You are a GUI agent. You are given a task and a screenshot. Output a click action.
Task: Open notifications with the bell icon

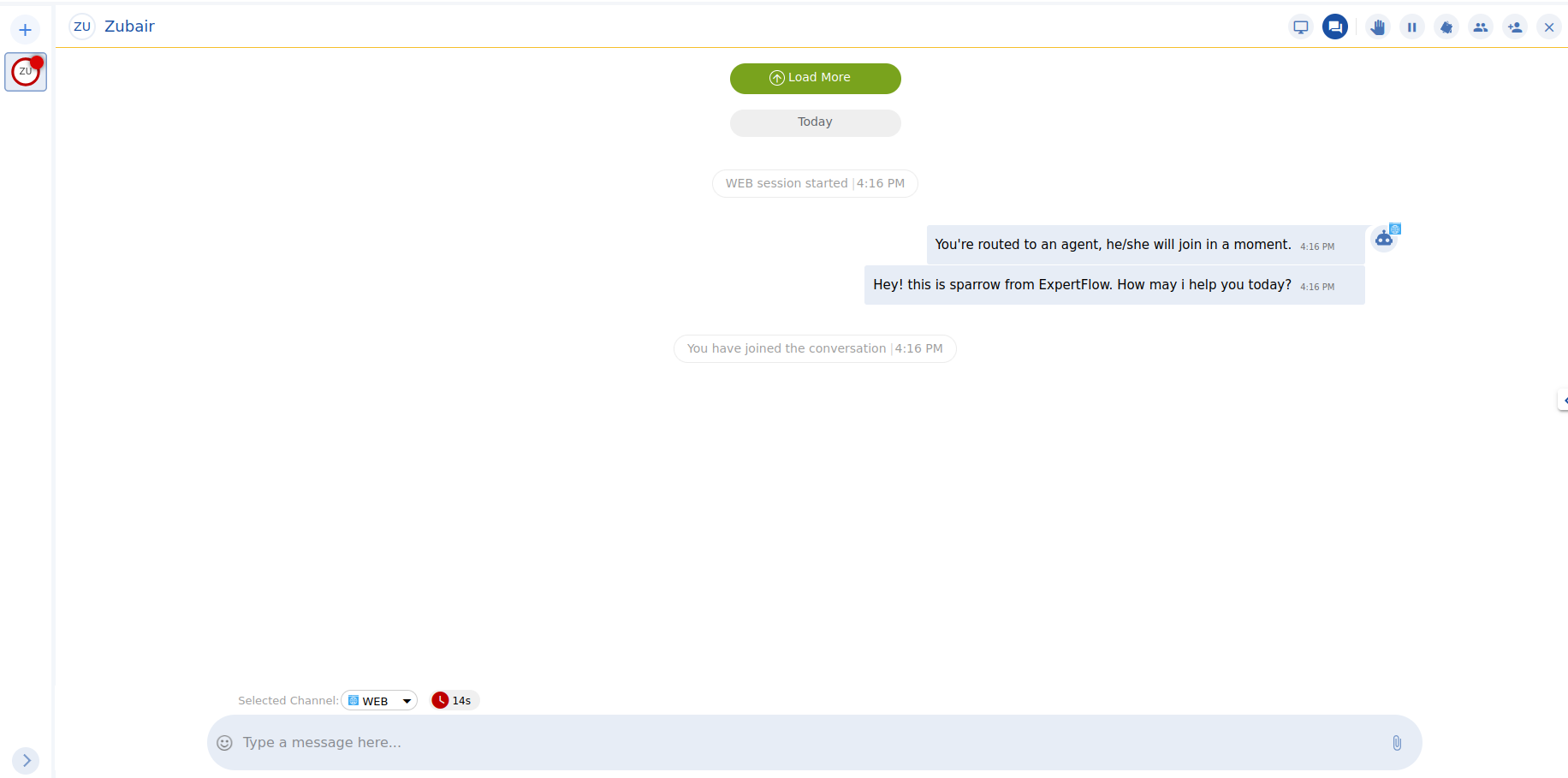point(1446,27)
